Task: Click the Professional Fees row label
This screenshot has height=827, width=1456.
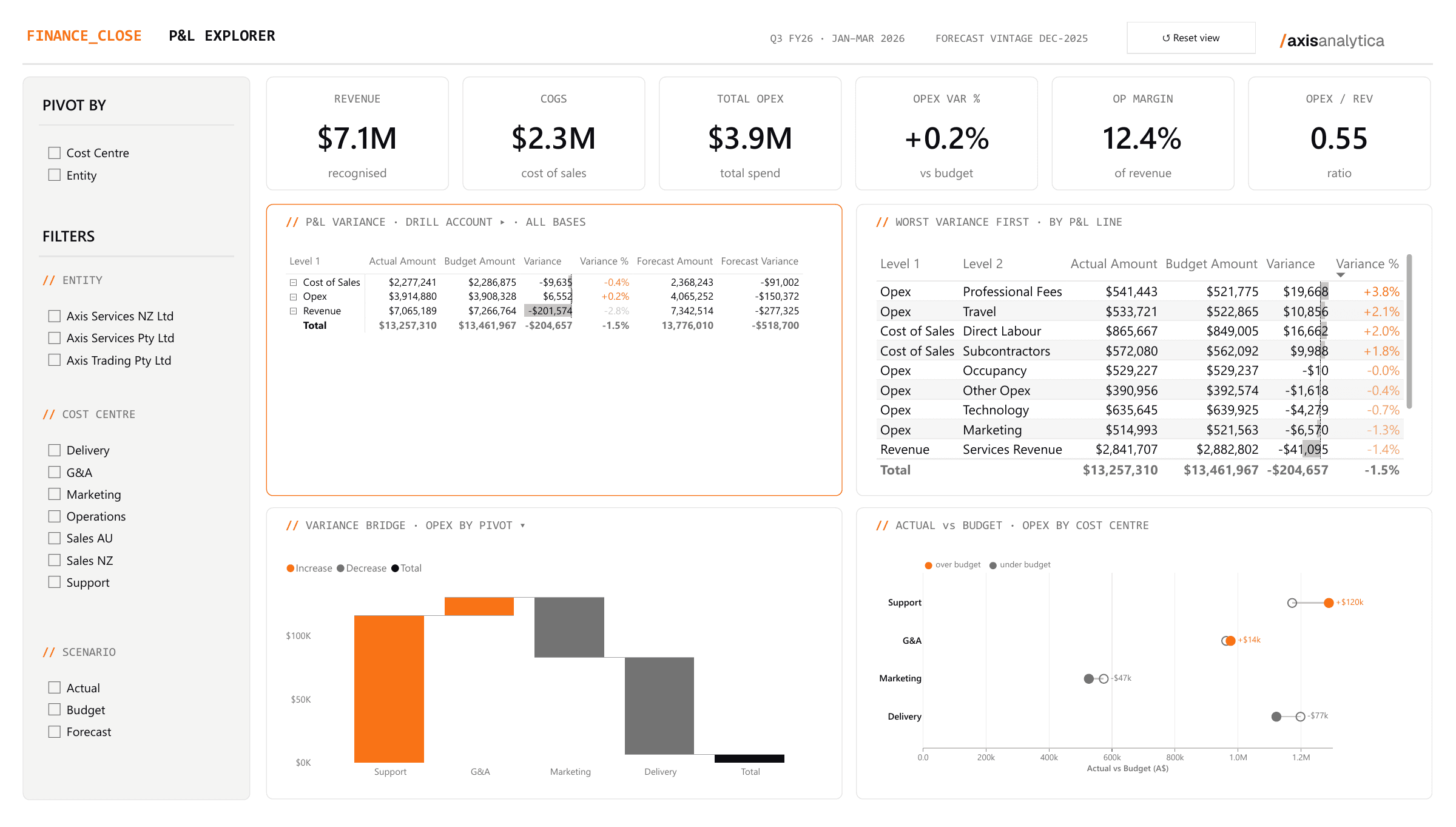Action: coord(1012,292)
